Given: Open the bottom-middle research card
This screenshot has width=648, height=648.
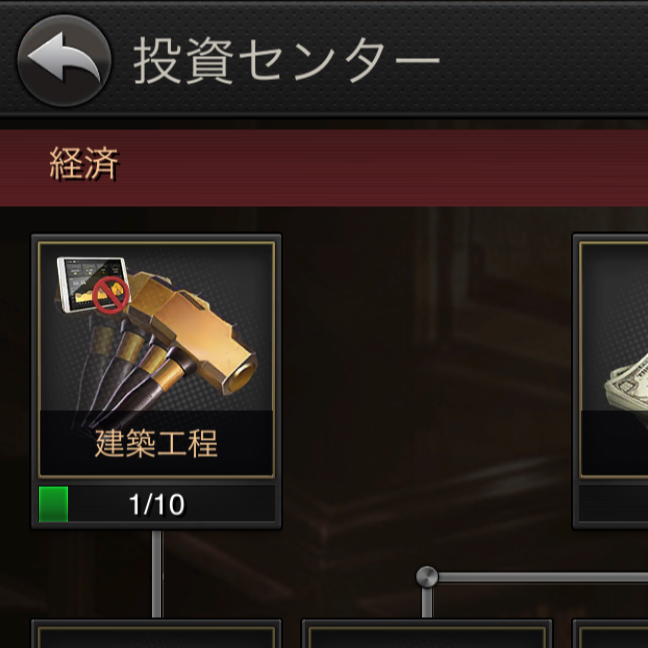Looking at the screenshot, I should pyautogui.click(x=427, y=634).
